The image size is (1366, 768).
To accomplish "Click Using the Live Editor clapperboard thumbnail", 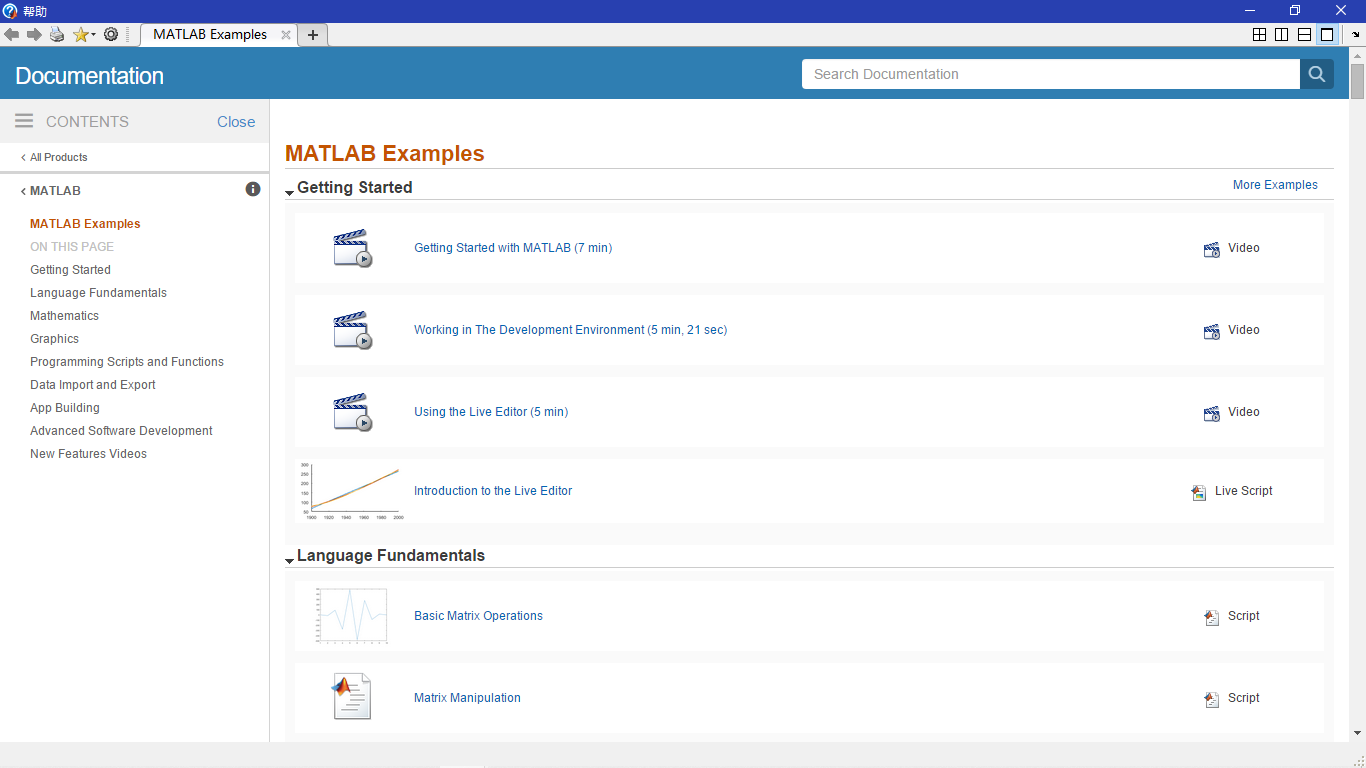I will (x=352, y=412).
